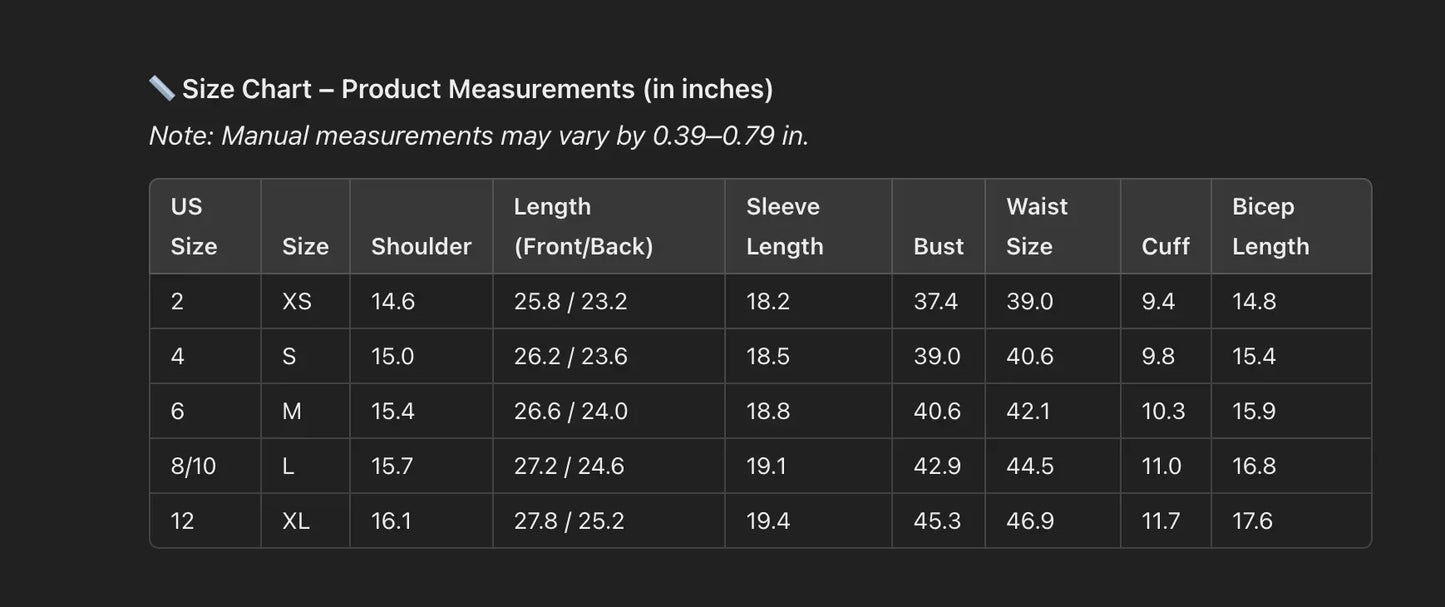Select the Bust column header
Image resolution: width=1445 pixels, height=607 pixels.
click(938, 246)
